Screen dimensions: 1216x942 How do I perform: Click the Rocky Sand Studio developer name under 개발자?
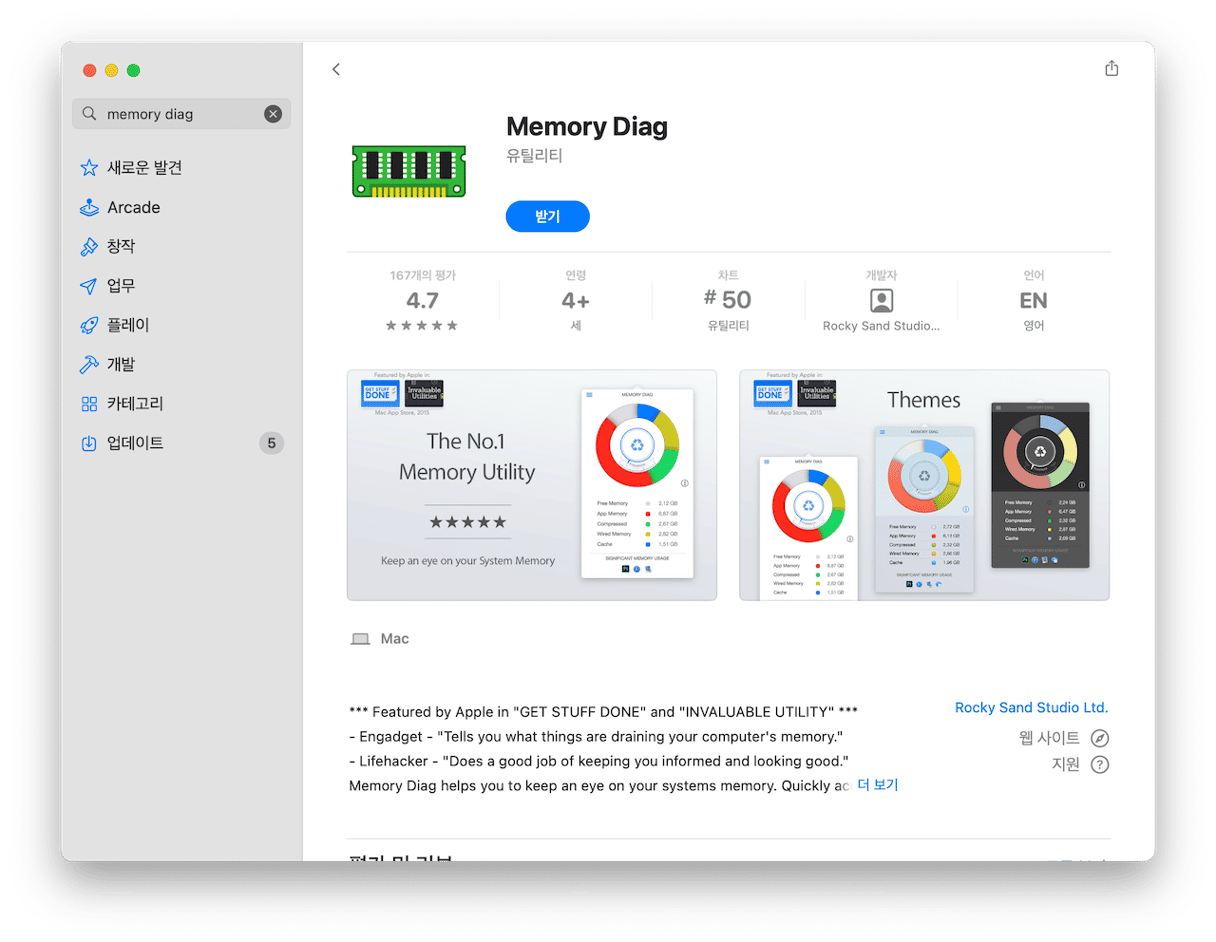[881, 326]
